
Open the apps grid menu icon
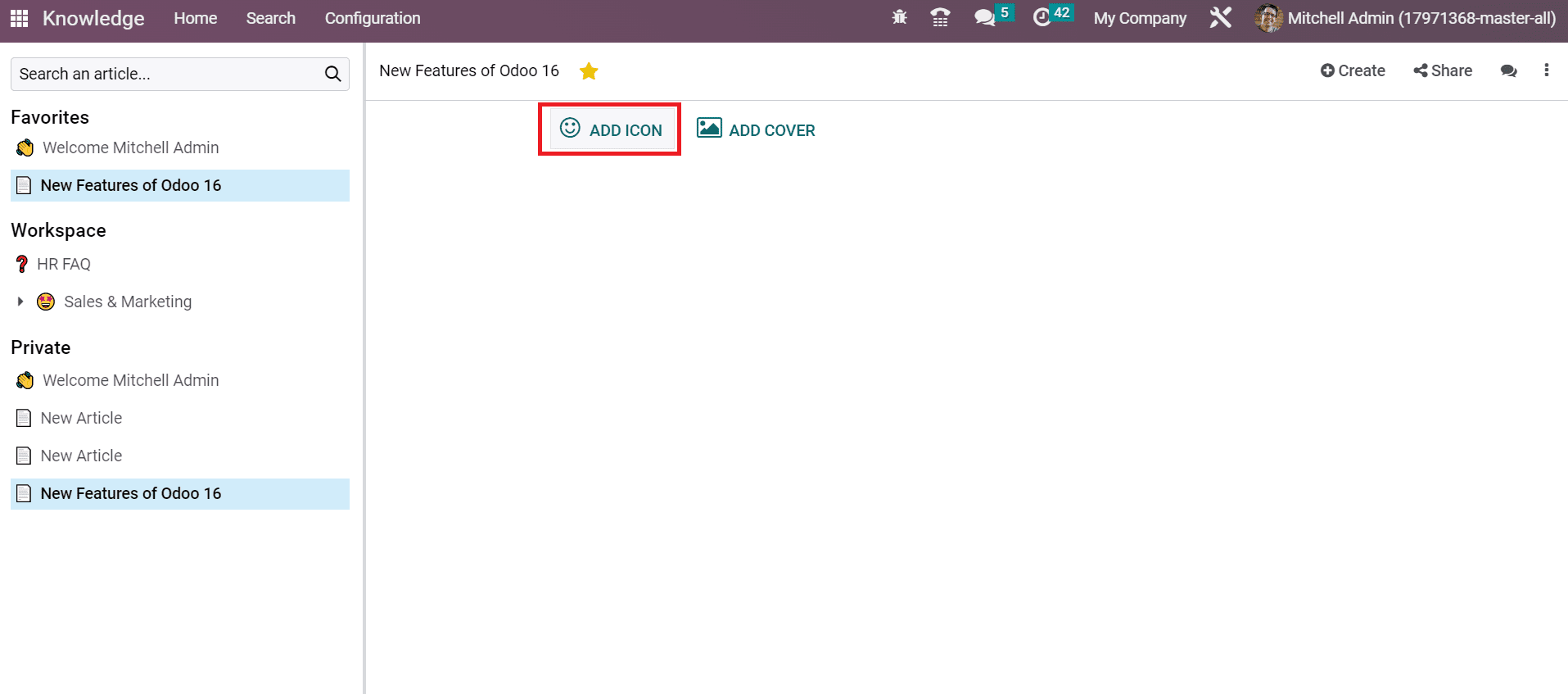(20, 18)
